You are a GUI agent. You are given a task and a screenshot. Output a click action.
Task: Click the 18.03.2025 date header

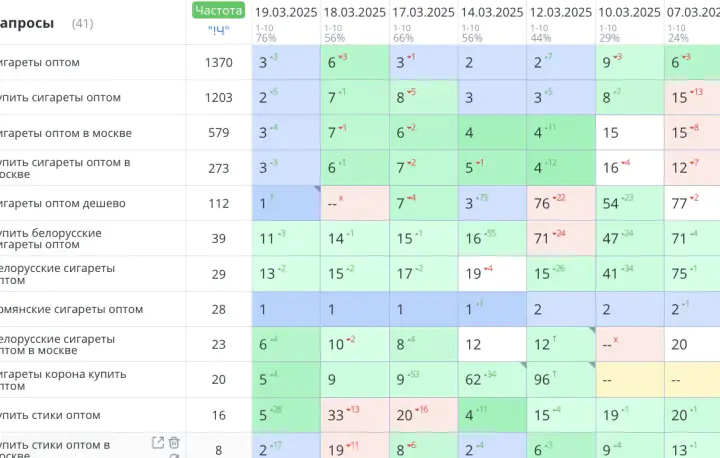[354, 12]
